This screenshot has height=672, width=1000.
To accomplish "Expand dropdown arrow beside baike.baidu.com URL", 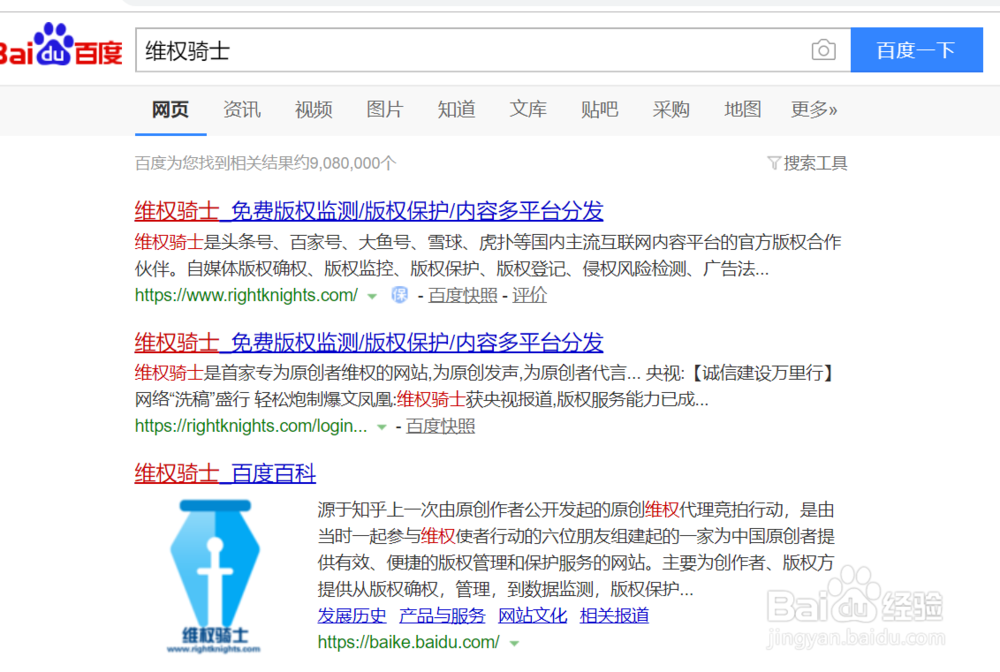I will tap(514, 643).
